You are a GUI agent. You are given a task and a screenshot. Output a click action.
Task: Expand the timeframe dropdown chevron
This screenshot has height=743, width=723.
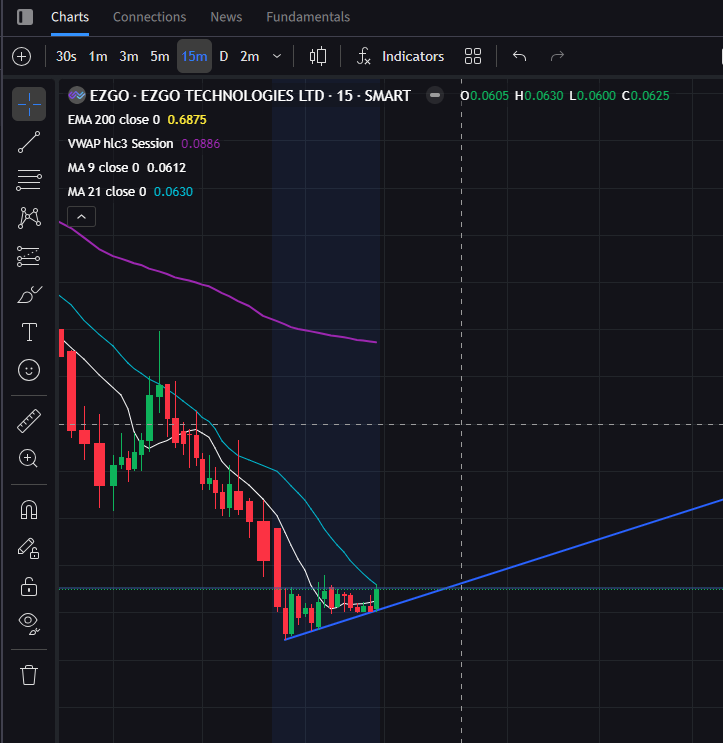click(277, 56)
